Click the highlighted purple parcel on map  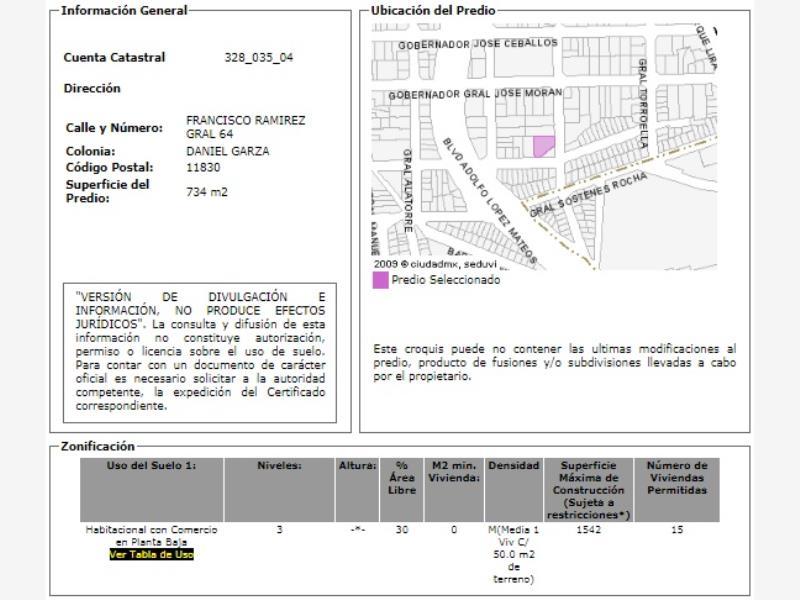click(543, 146)
